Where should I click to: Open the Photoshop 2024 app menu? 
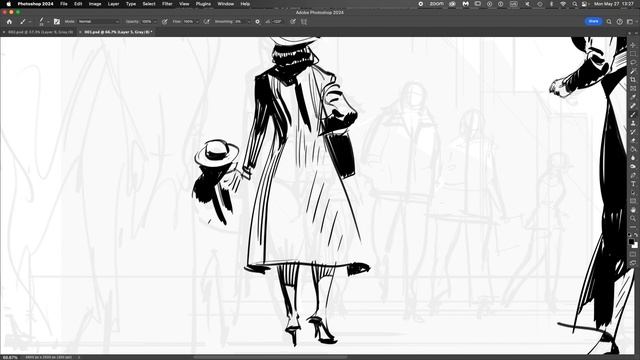pos(36,4)
